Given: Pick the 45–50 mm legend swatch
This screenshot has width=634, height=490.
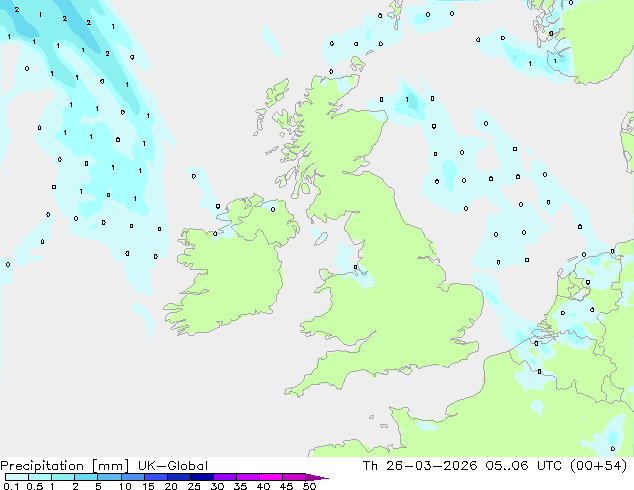Looking at the screenshot, I should coord(294,477).
